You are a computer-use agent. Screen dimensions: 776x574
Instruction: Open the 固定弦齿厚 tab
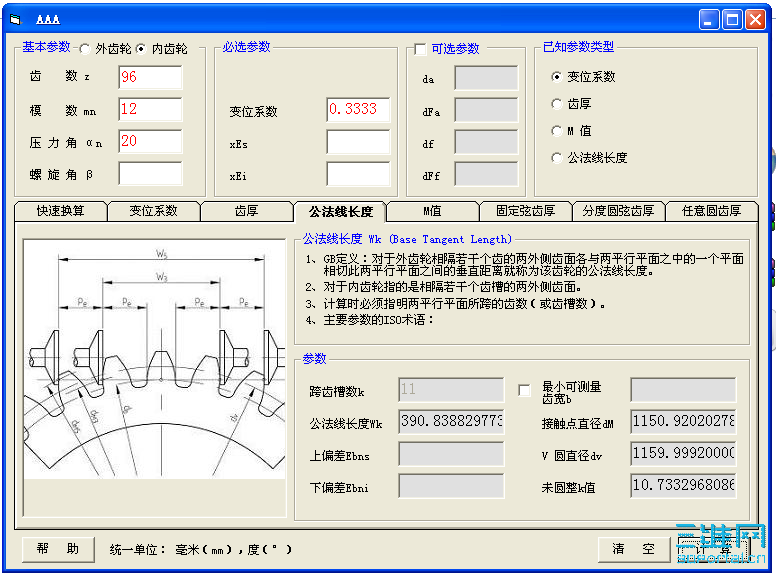click(526, 211)
